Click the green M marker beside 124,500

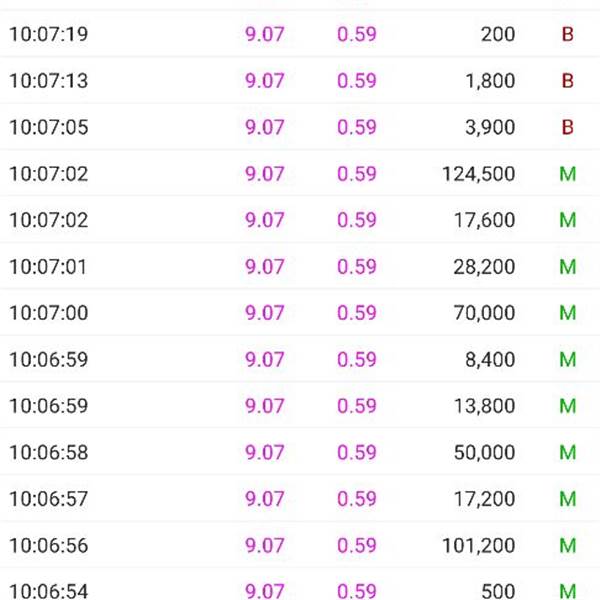pos(567,174)
